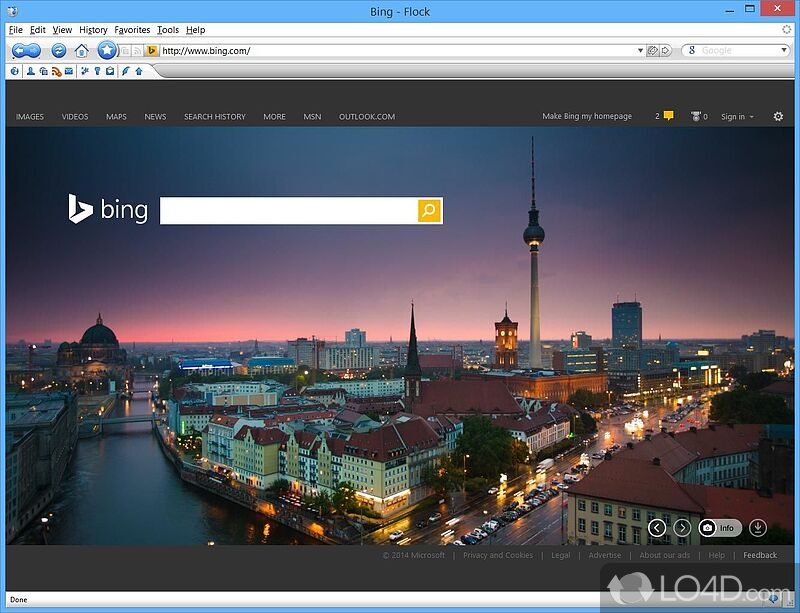Open the MSN link
The width and height of the screenshot is (800, 613).
coord(312,117)
